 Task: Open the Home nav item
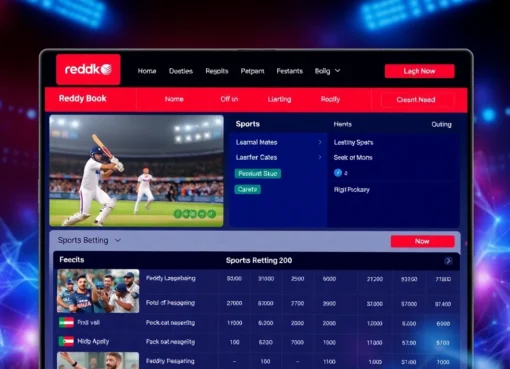click(147, 71)
